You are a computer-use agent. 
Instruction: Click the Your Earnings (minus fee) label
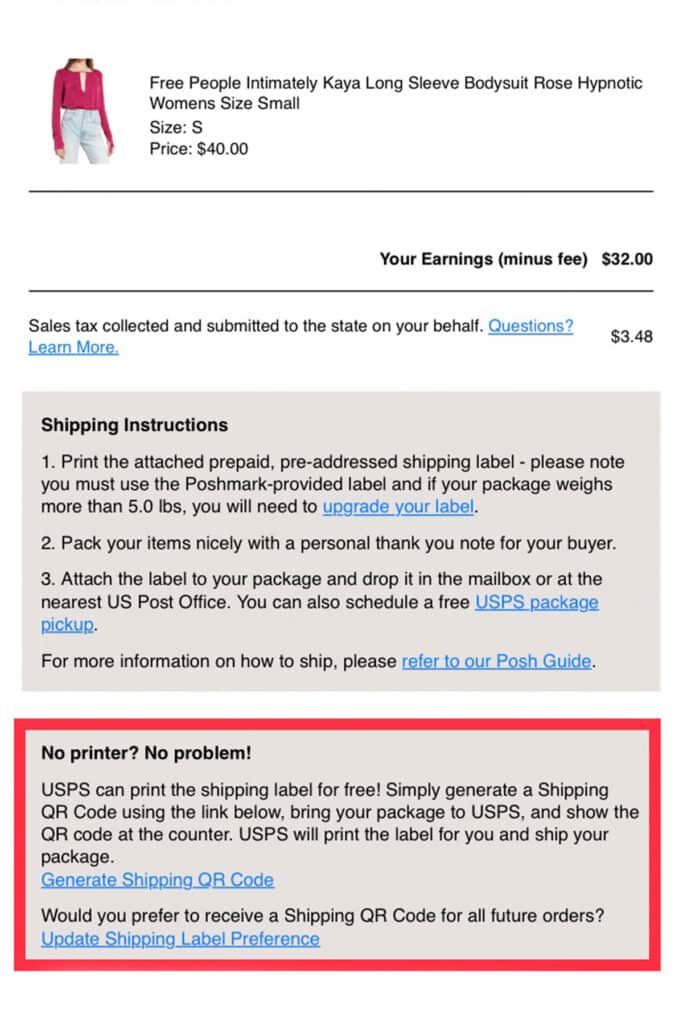tap(483, 259)
